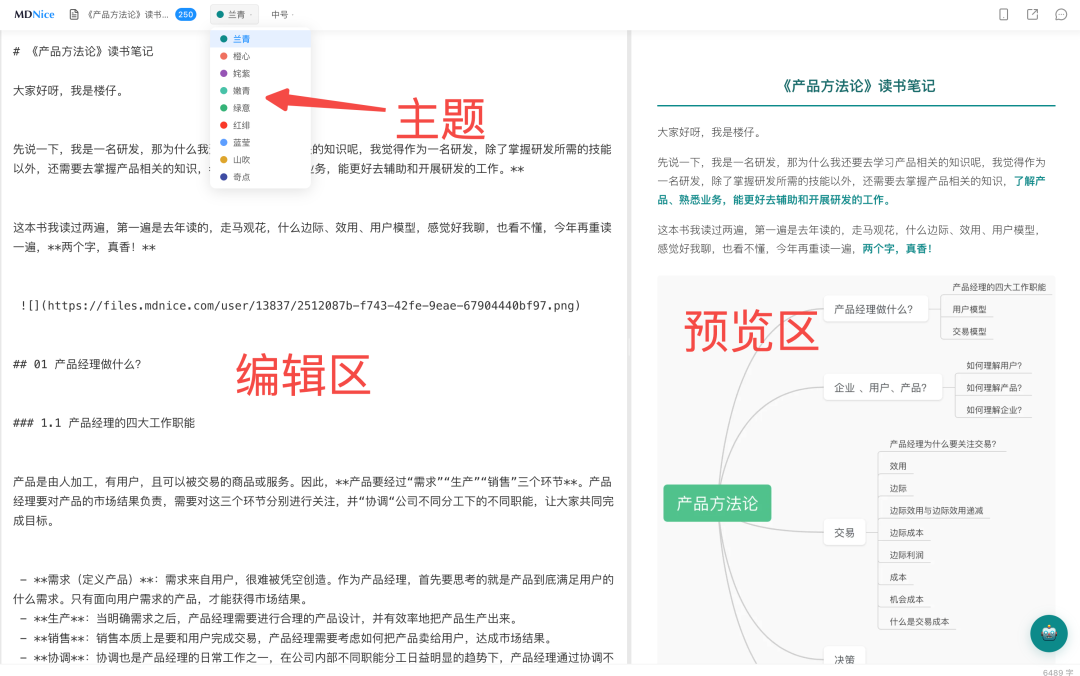The height and width of the screenshot is (676, 1080).
Task: Click editor line 大家好呀，我是楼仔。
Action: pos(68,91)
